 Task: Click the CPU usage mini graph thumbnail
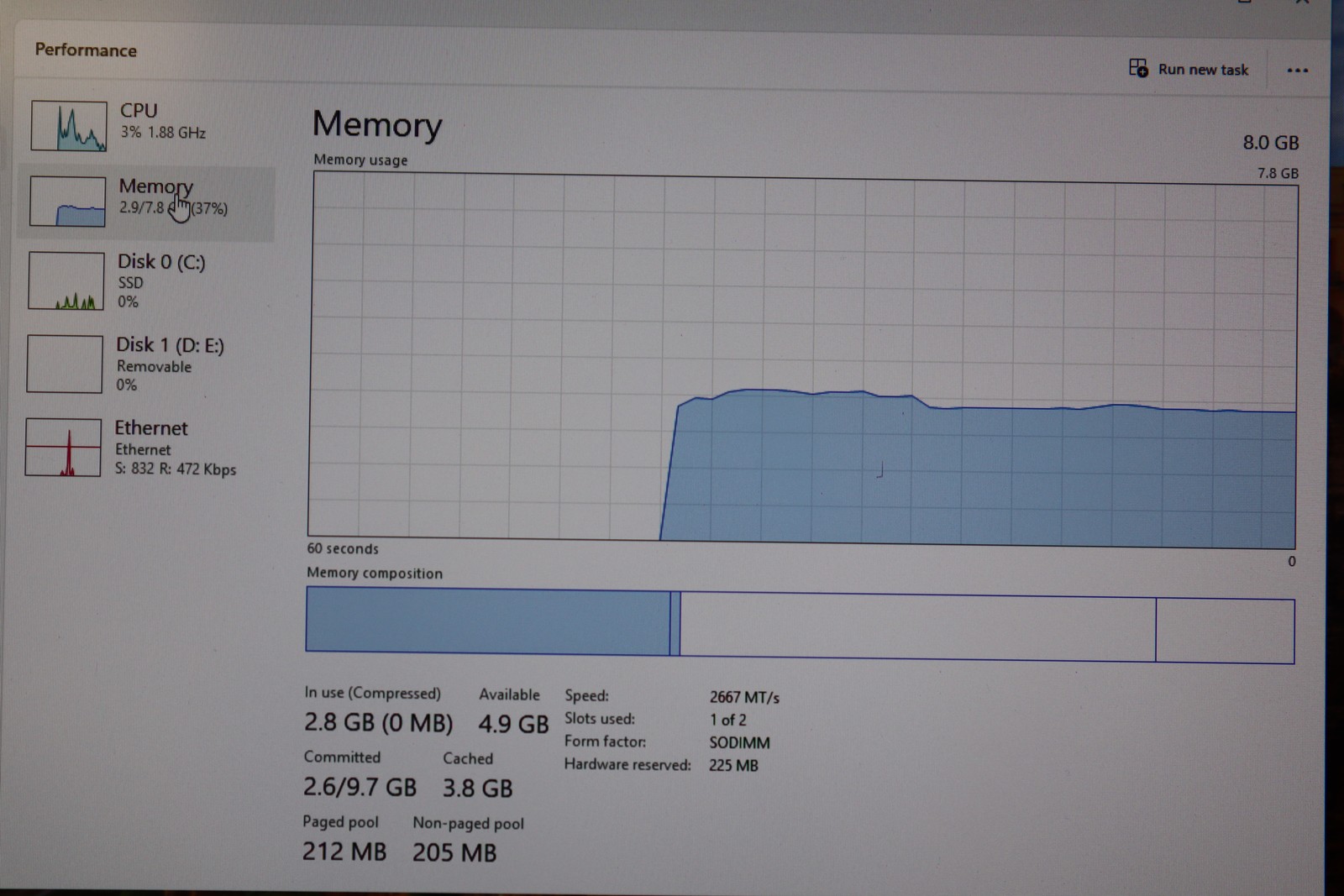(x=69, y=126)
